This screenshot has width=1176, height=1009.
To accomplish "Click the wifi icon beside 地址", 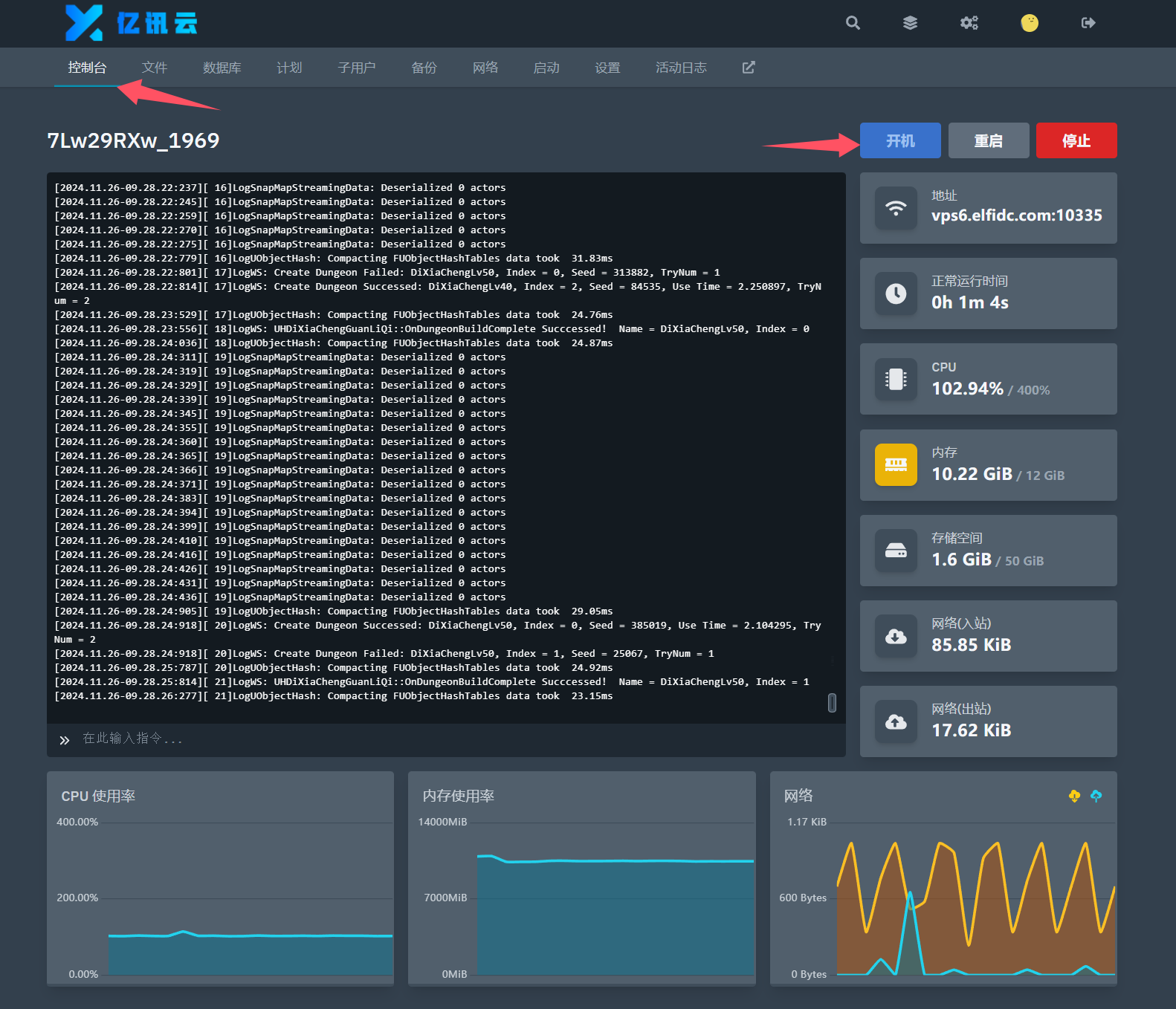I will 896,208.
